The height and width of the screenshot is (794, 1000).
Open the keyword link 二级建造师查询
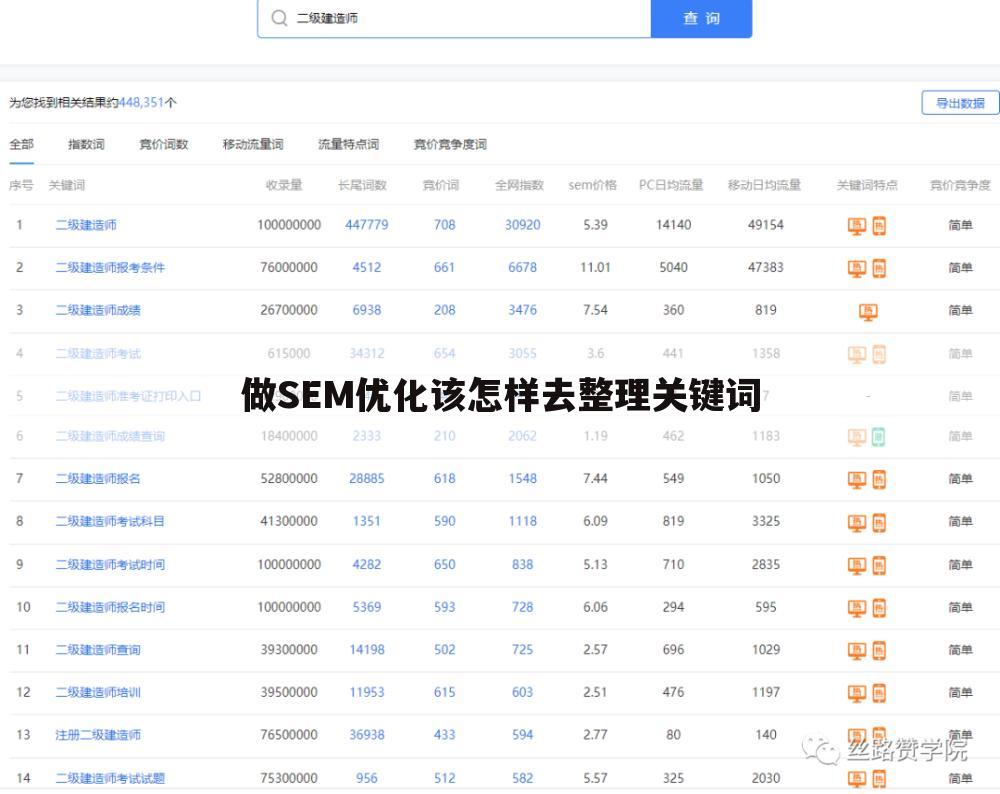pyautogui.click(x=98, y=649)
